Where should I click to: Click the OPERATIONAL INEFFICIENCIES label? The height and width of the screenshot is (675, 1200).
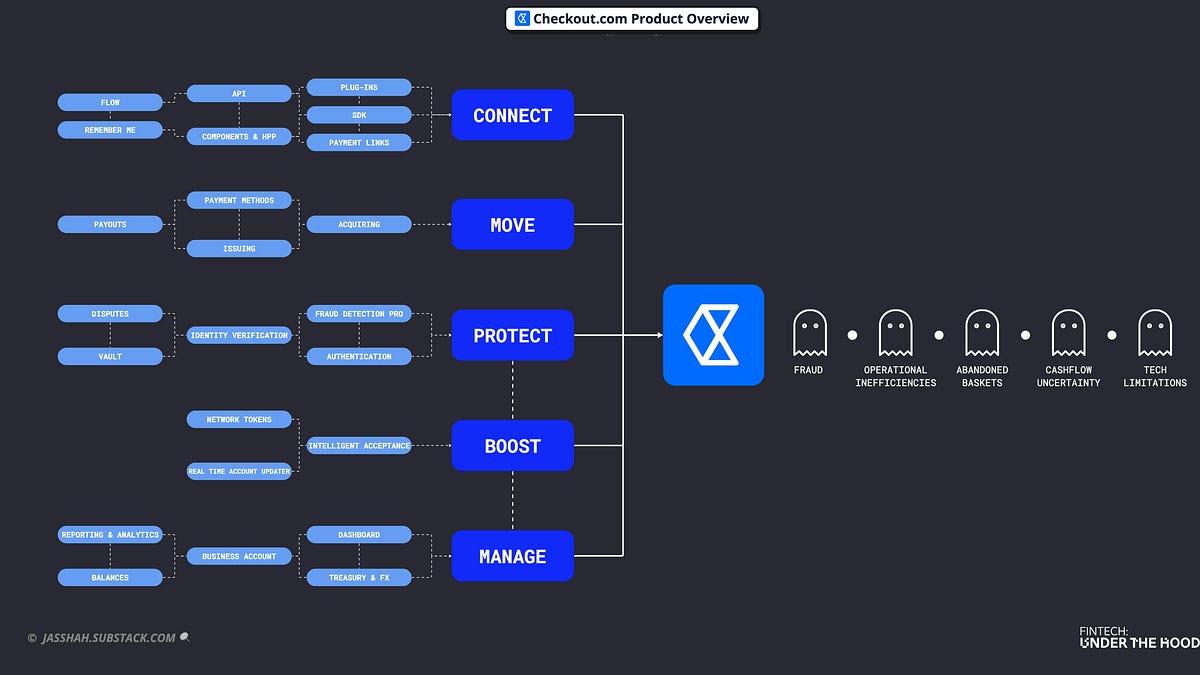pos(896,376)
